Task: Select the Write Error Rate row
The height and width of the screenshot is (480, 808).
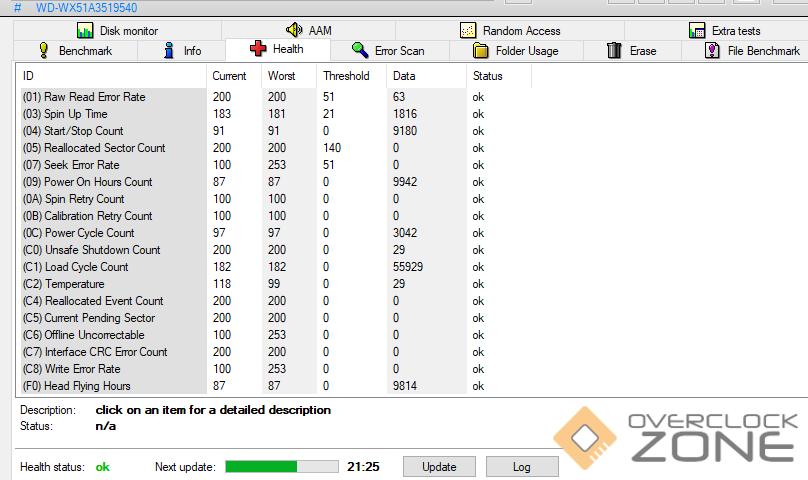Action: 276,369
